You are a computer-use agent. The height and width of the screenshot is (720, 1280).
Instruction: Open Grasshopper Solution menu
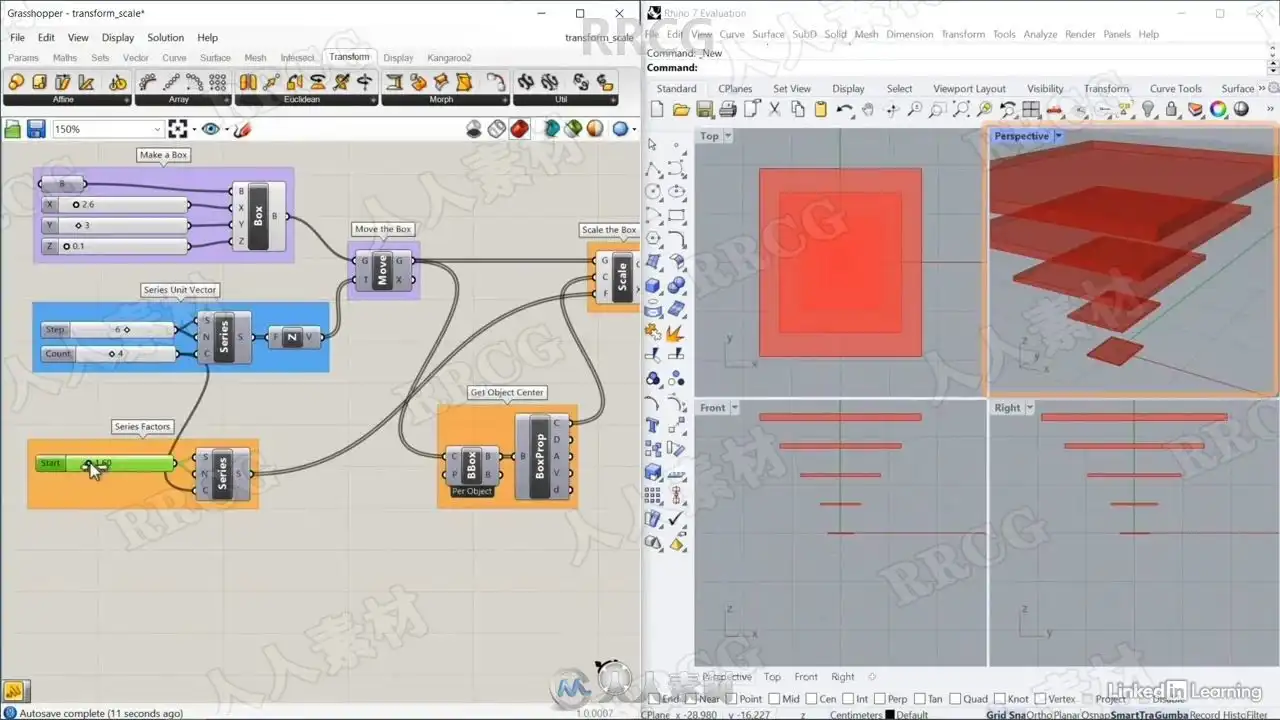pyautogui.click(x=166, y=38)
